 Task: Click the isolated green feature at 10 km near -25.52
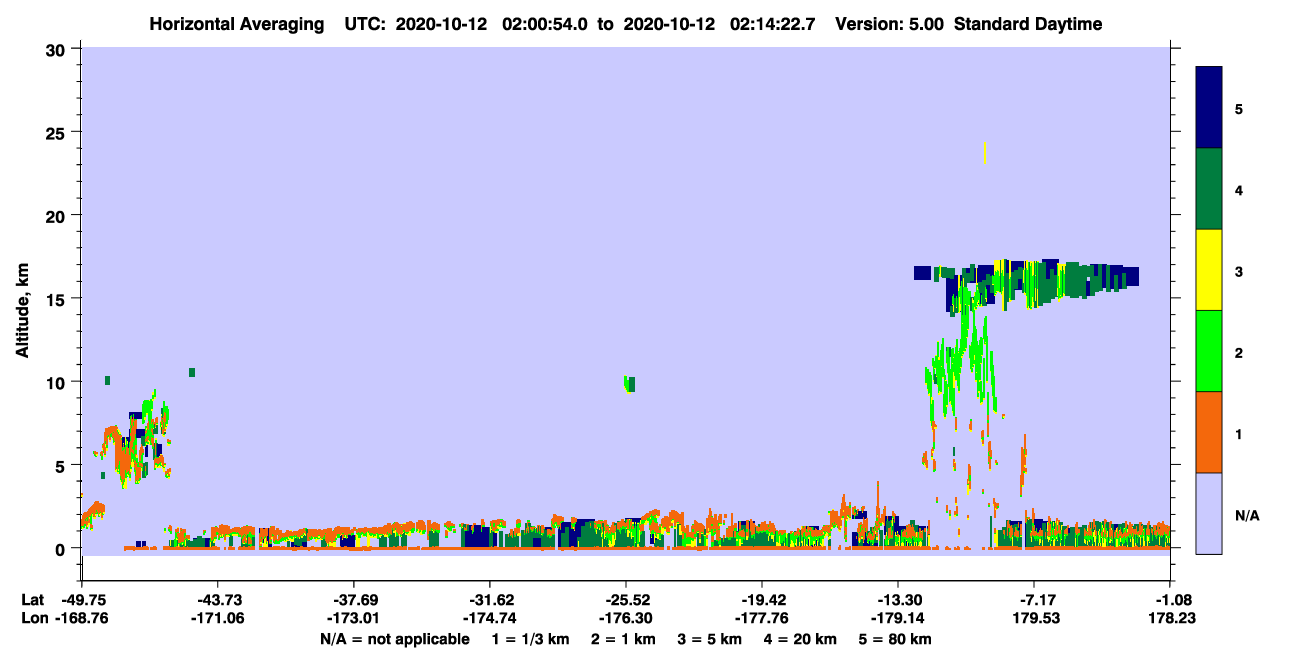[x=629, y=384]
